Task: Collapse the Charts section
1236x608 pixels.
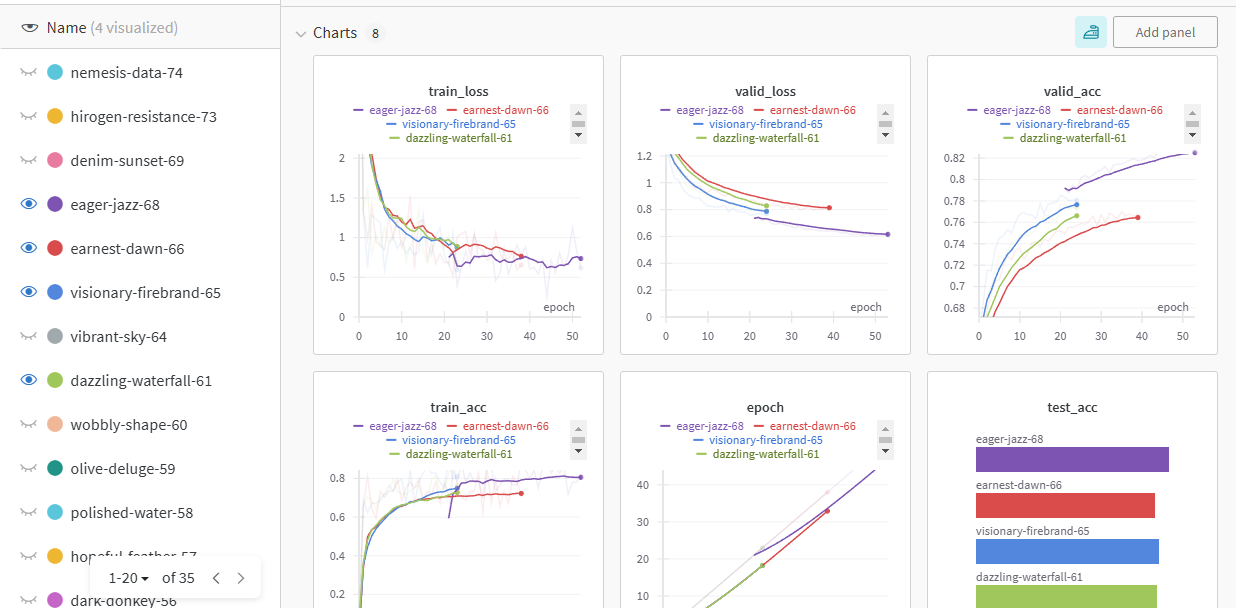Action: [x=301, y=33]
